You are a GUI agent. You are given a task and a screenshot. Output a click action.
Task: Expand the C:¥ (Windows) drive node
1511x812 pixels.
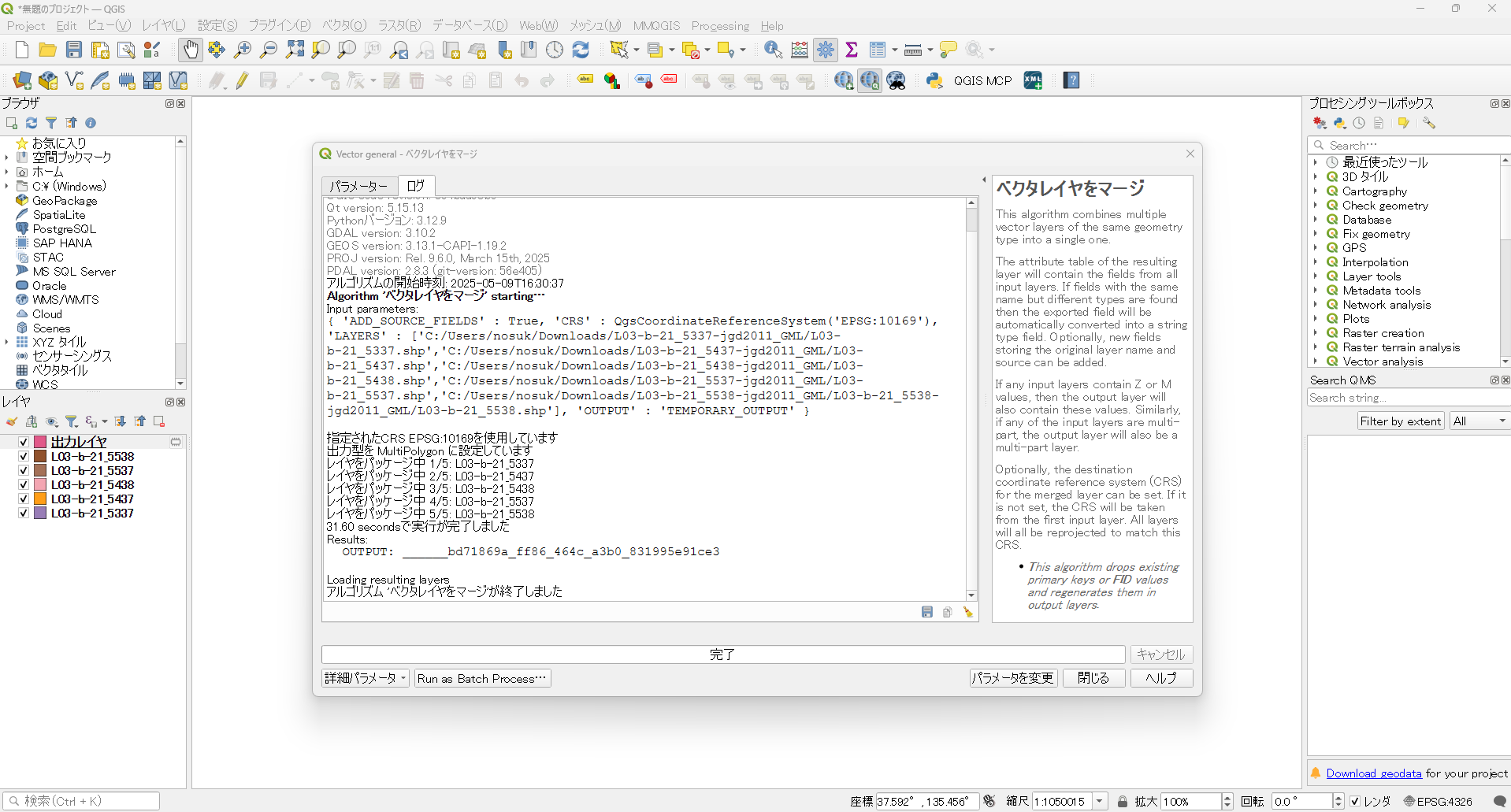coord(7,186)
